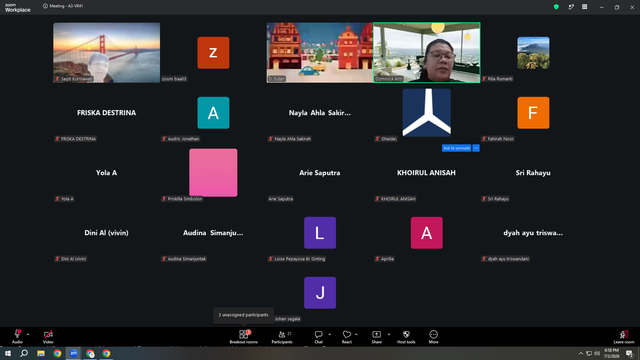Select the Sri Rahayu tile name
The height and width of the screenshot is (360, 640).
[533, 173]
